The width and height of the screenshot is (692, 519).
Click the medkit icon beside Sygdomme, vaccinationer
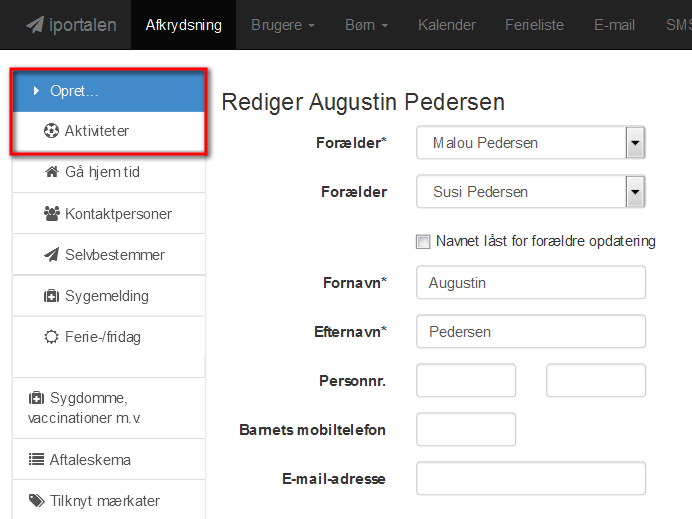[36, 398]
